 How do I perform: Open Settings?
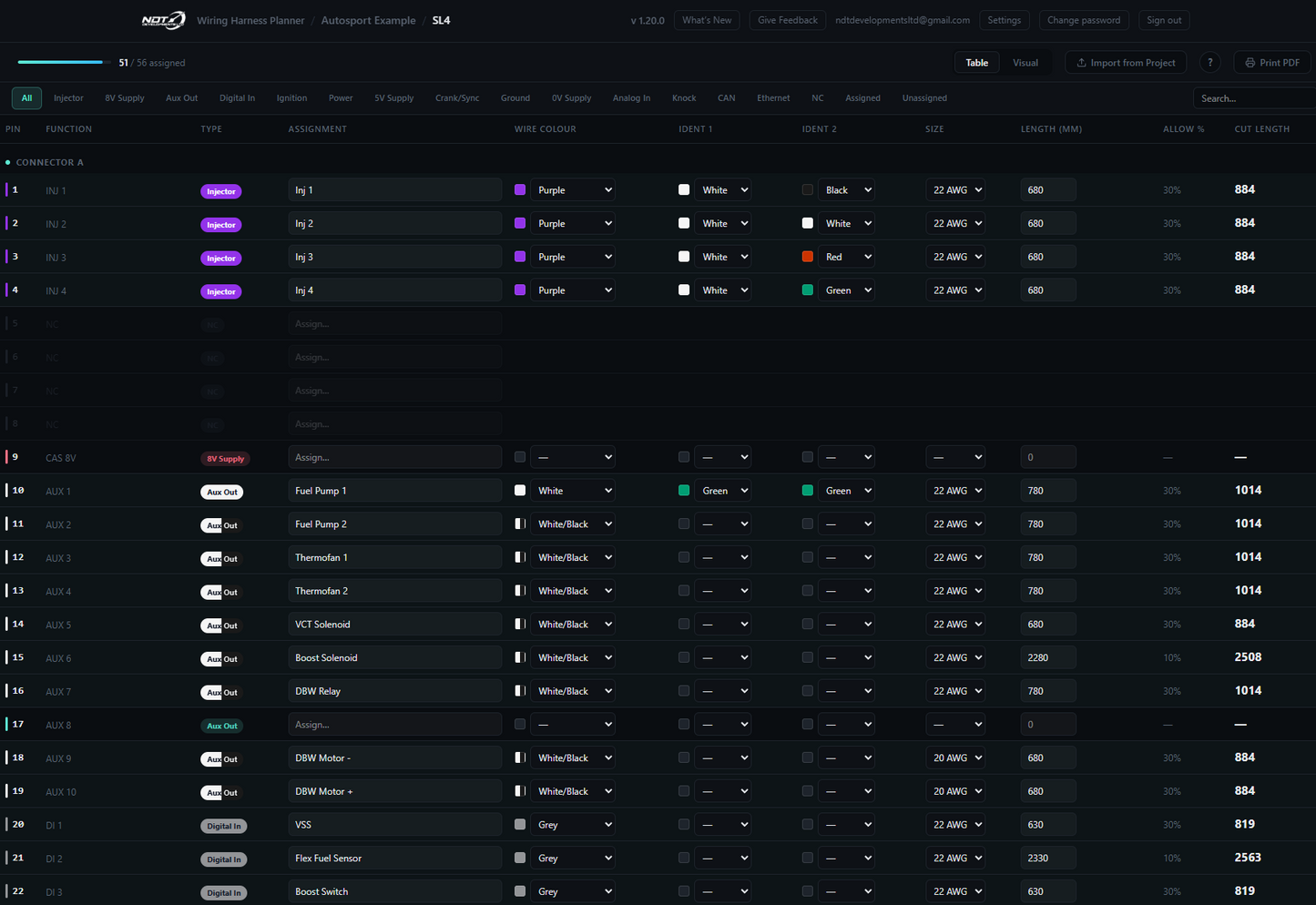(1005, 20)
